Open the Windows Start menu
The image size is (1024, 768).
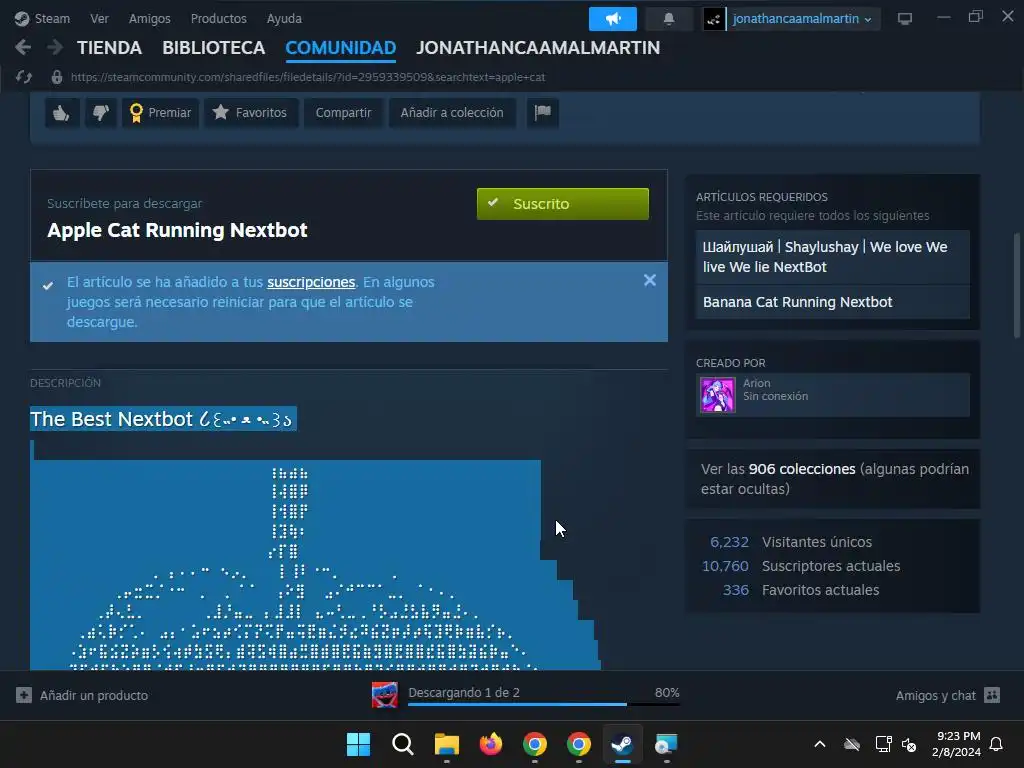[x=358, y=744]
